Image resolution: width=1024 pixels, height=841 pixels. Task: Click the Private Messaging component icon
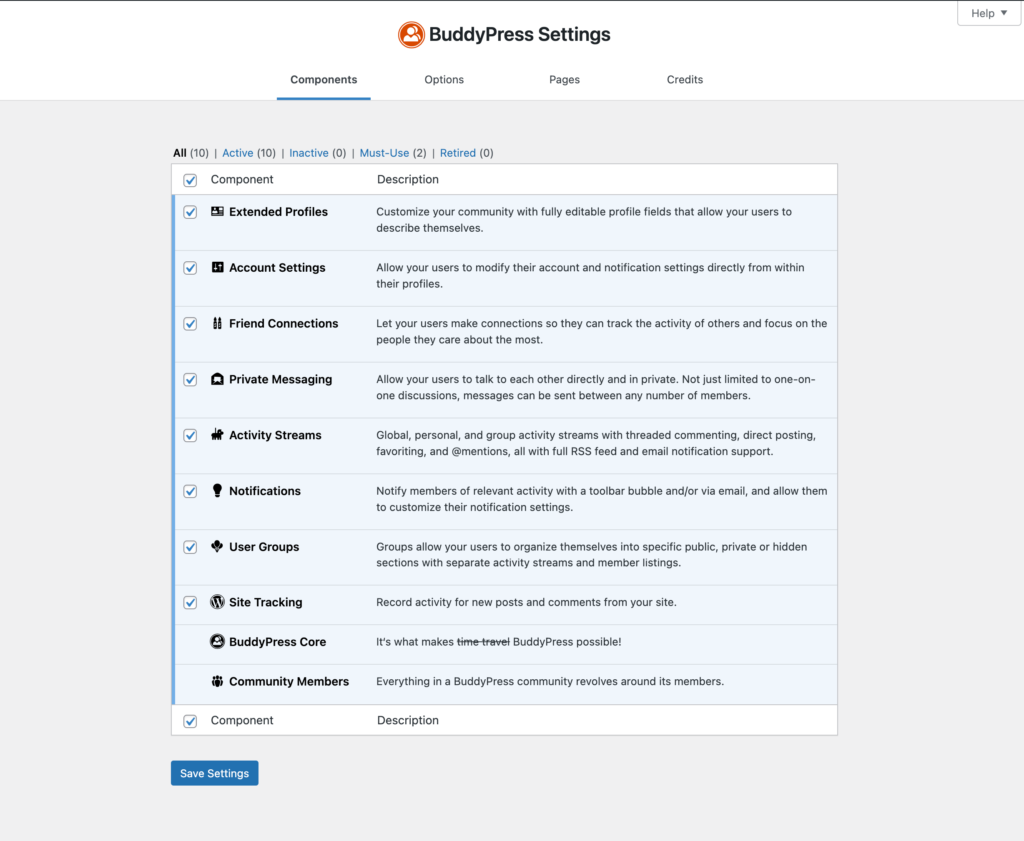[x=217, y=379]
